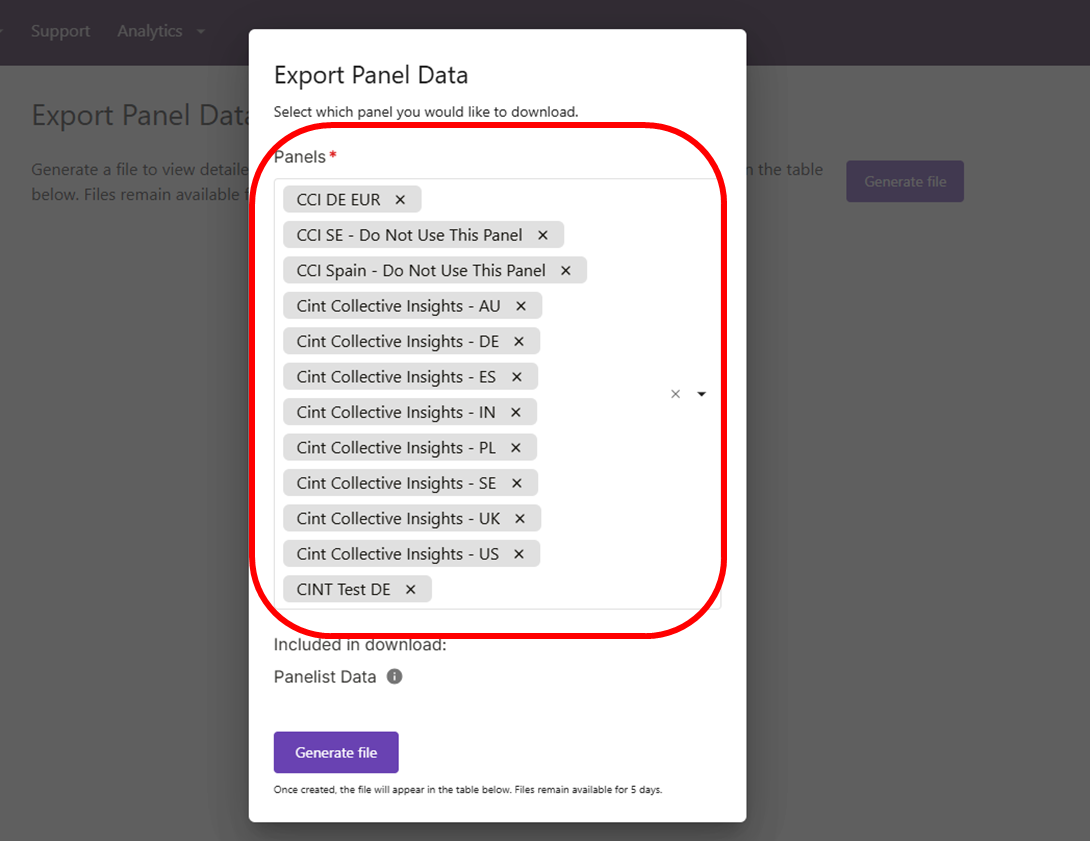The image size is (1090, 841).
Task: Expand the Panels selection dropdown
Action: tap(701, 394)
